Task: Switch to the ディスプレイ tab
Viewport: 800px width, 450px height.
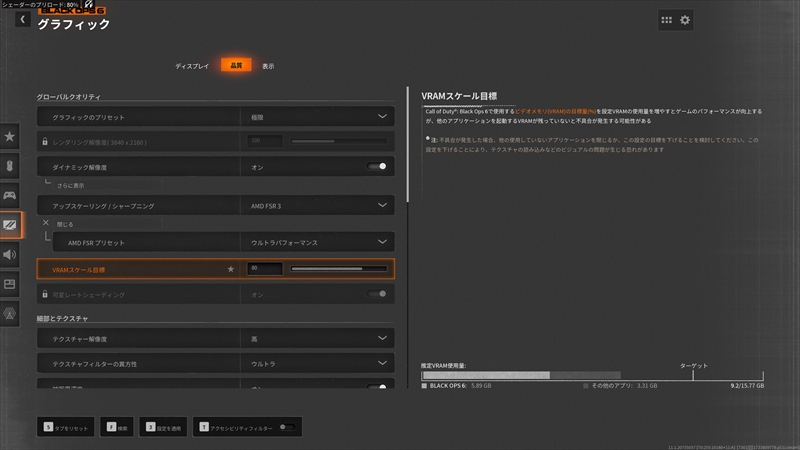Action: point(192,66)
